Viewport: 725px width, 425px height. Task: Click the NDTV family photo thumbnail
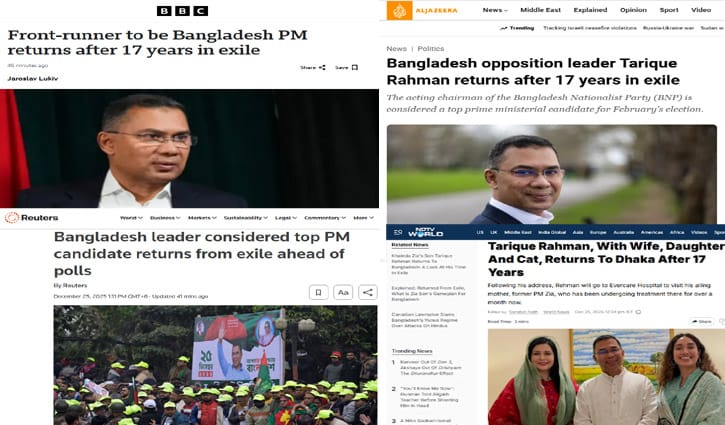click(606, 377)
